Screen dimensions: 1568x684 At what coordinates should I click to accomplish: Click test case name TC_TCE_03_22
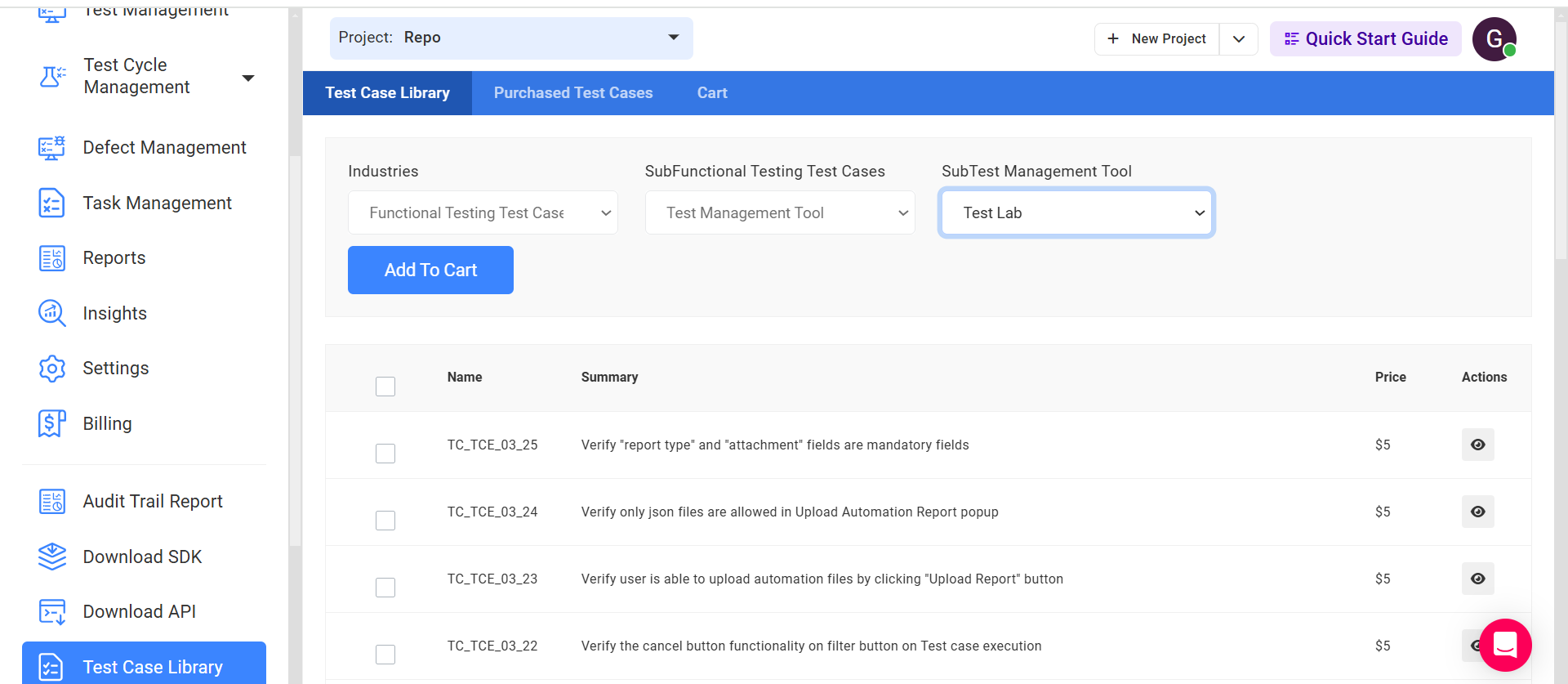pyautogui.click(x=492, y=646)
